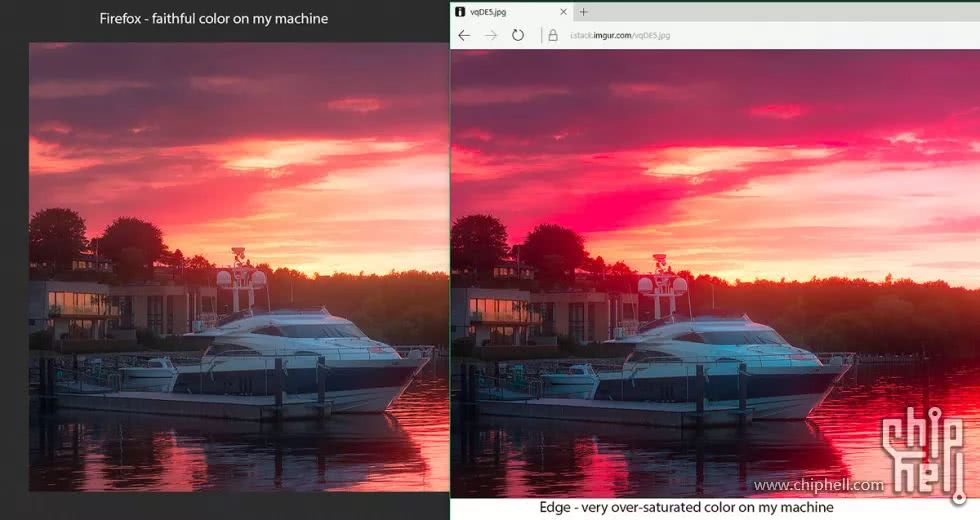Click the www.chiphell.com watermark text
980x520 pixels.
[x=818, y=486]
